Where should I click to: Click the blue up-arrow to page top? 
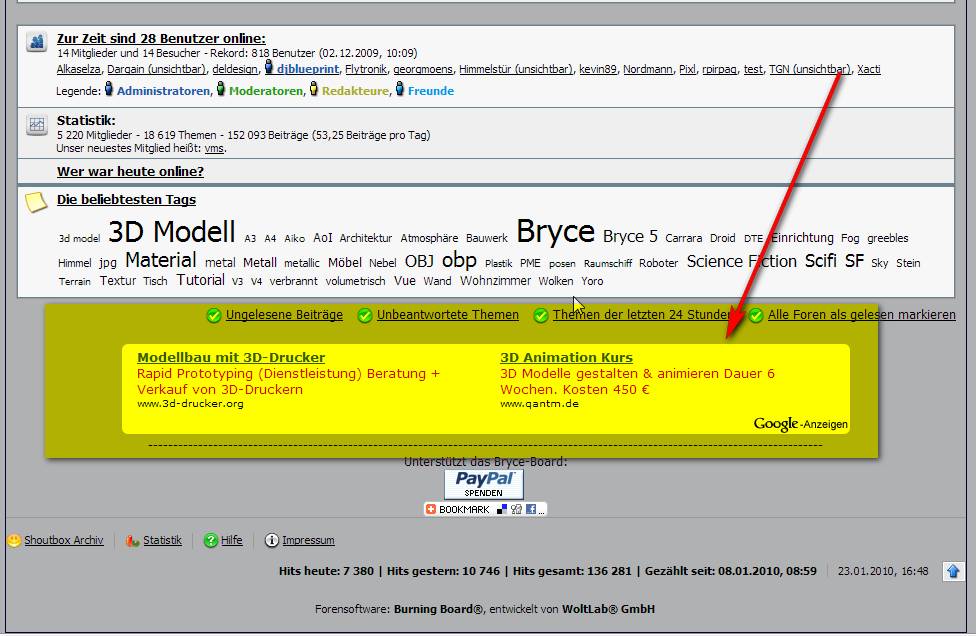(953, 571)
